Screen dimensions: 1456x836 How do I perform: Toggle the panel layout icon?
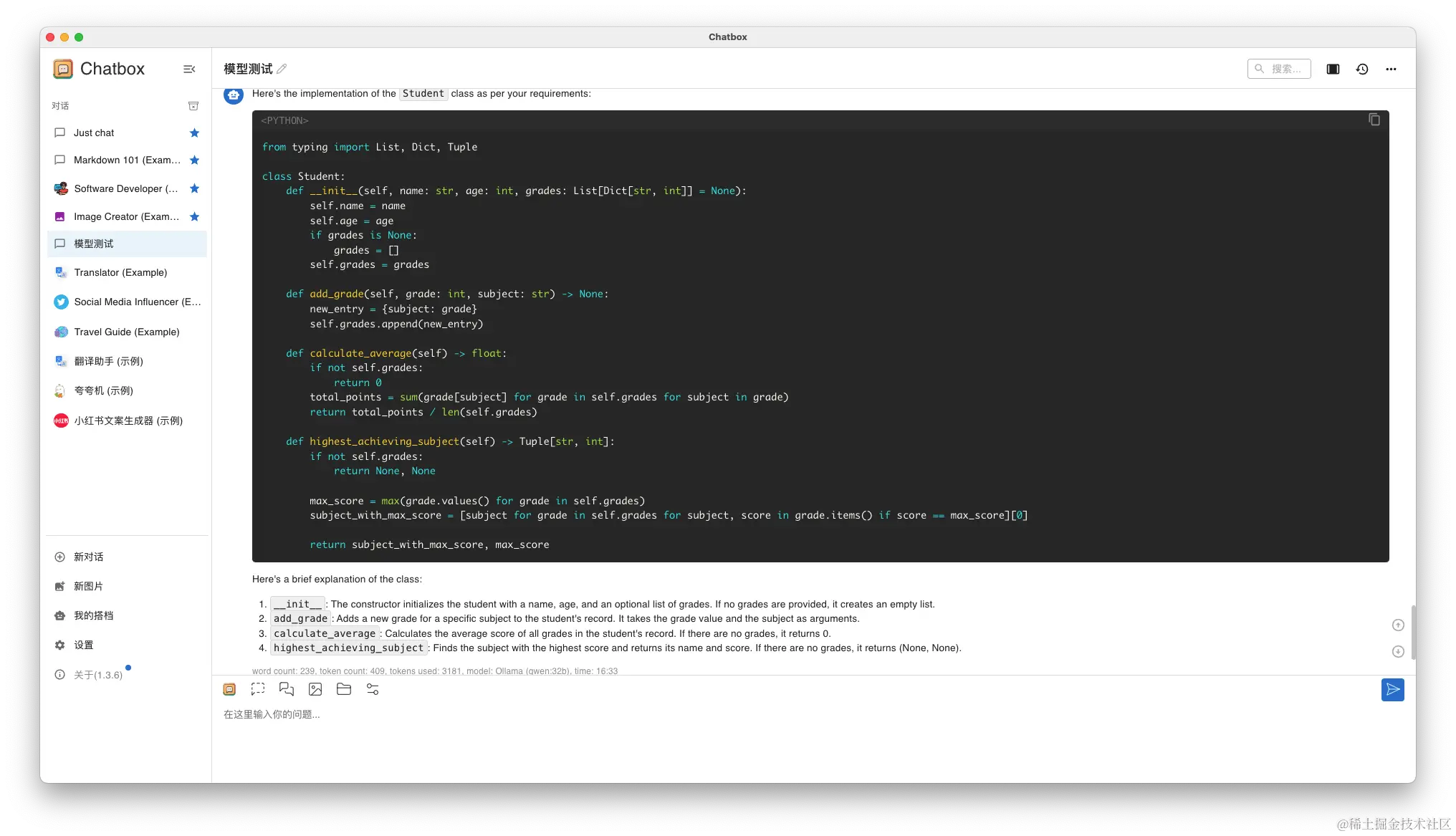1333,69
